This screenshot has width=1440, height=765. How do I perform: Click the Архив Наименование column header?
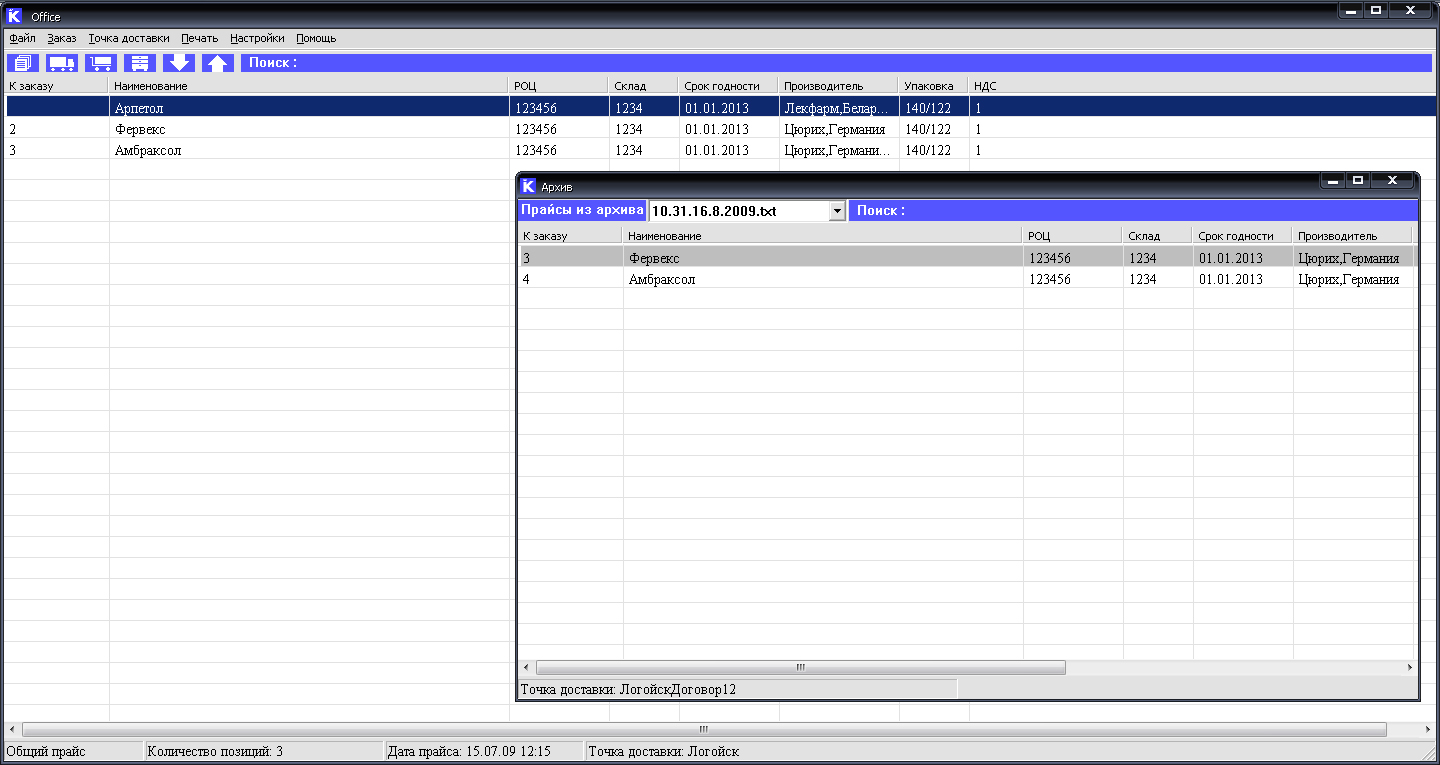823,236
